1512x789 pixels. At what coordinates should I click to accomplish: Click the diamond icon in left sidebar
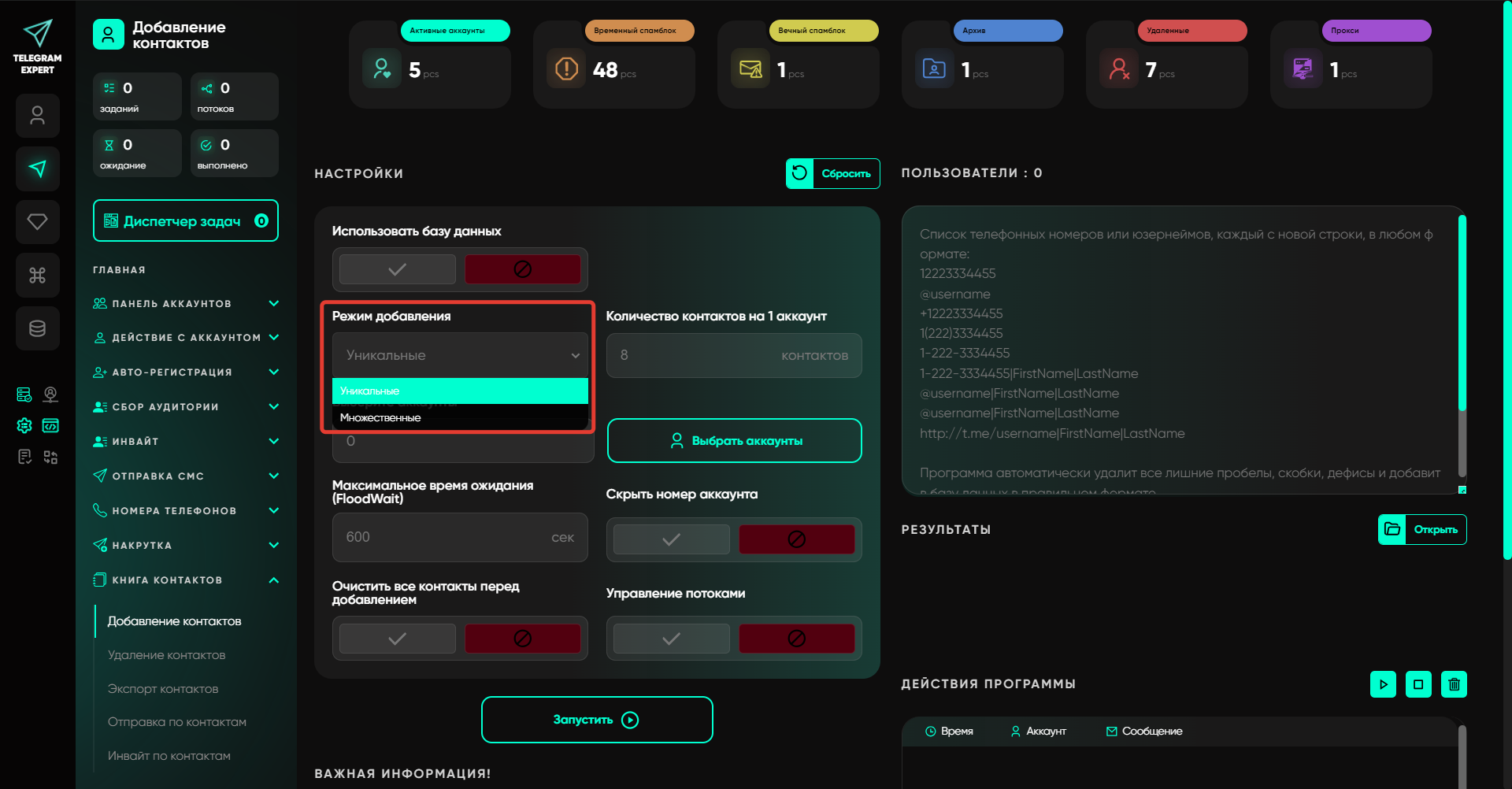coord(38,222)
